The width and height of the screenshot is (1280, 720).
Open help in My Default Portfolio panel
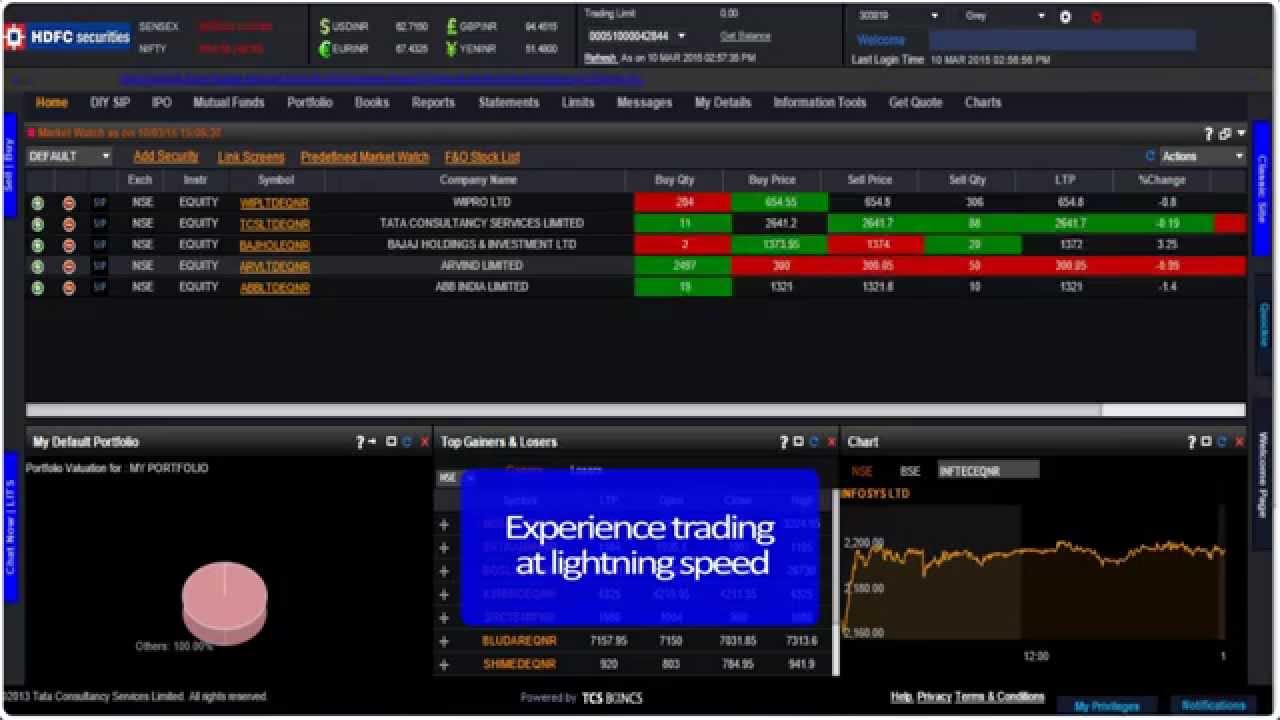pos(360,442)
